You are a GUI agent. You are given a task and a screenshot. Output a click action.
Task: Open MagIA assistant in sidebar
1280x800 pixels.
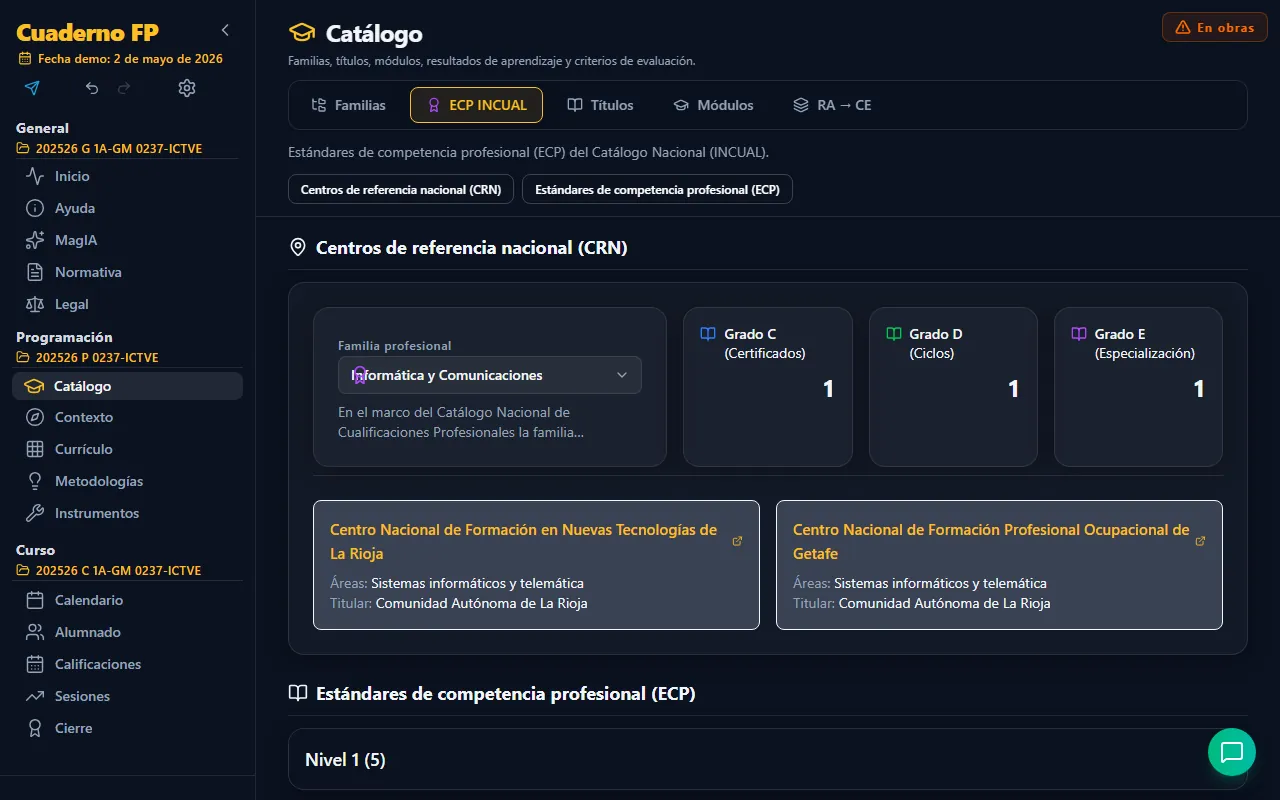(x=127, y=240)
